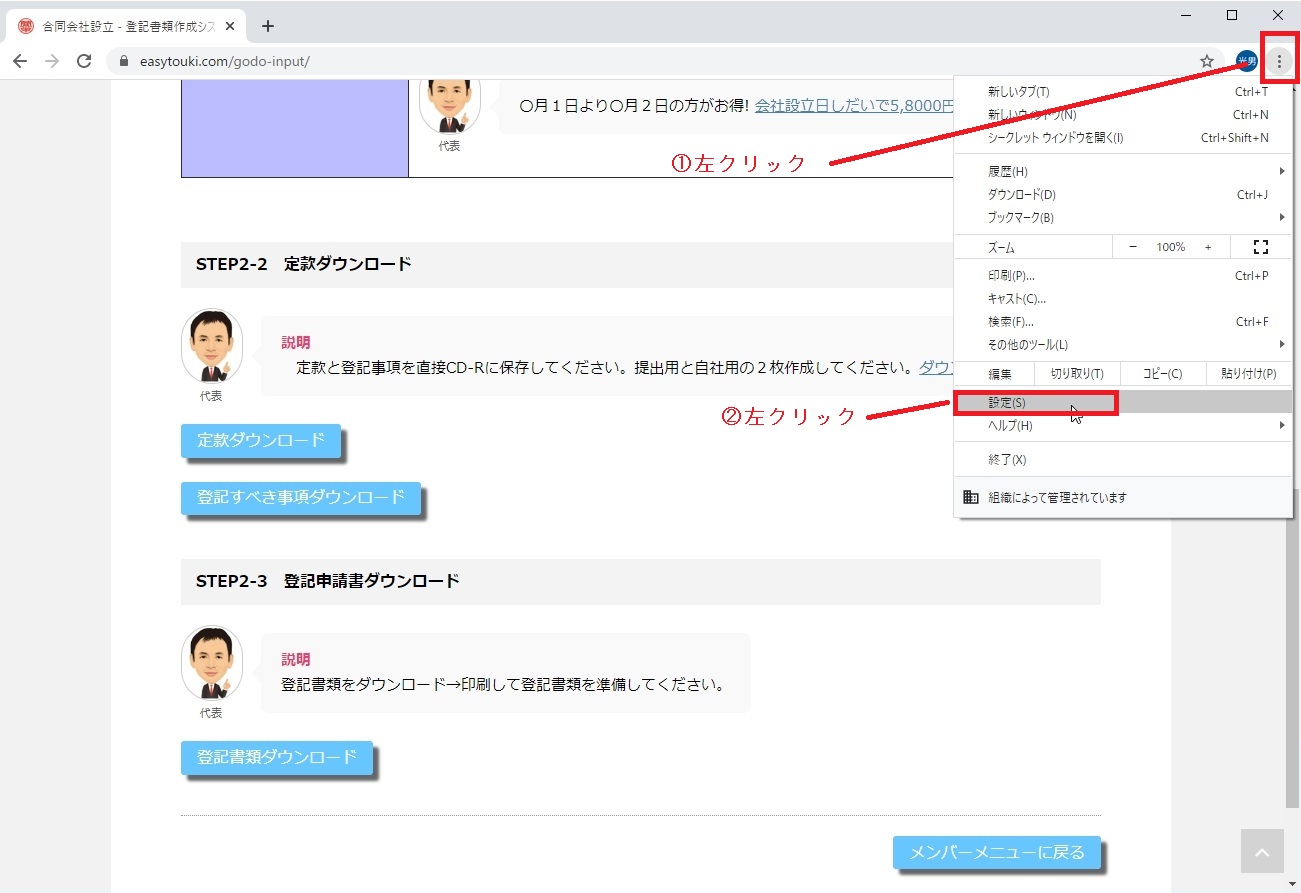The height and width of the screenshot is (893, 1301).
Task: Increase zoom with the plus button
Action: click(x=1208, y=247)
